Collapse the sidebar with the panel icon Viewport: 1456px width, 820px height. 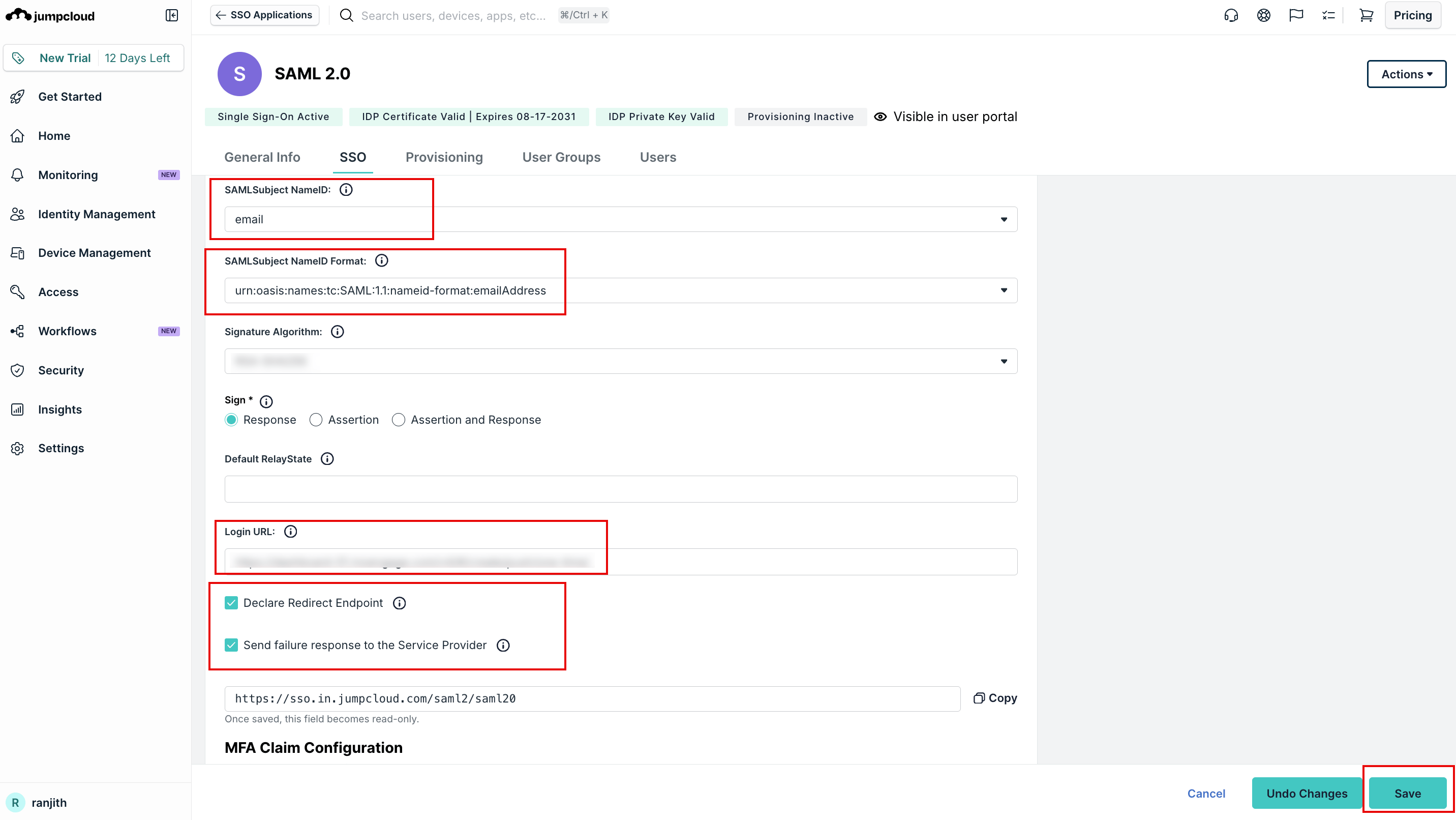coord(172,15)
